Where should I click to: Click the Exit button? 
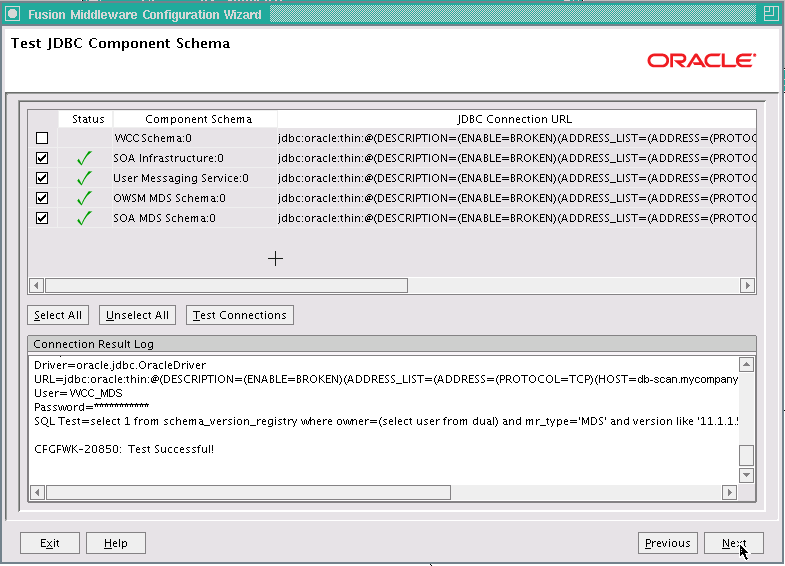coord(50,543)
